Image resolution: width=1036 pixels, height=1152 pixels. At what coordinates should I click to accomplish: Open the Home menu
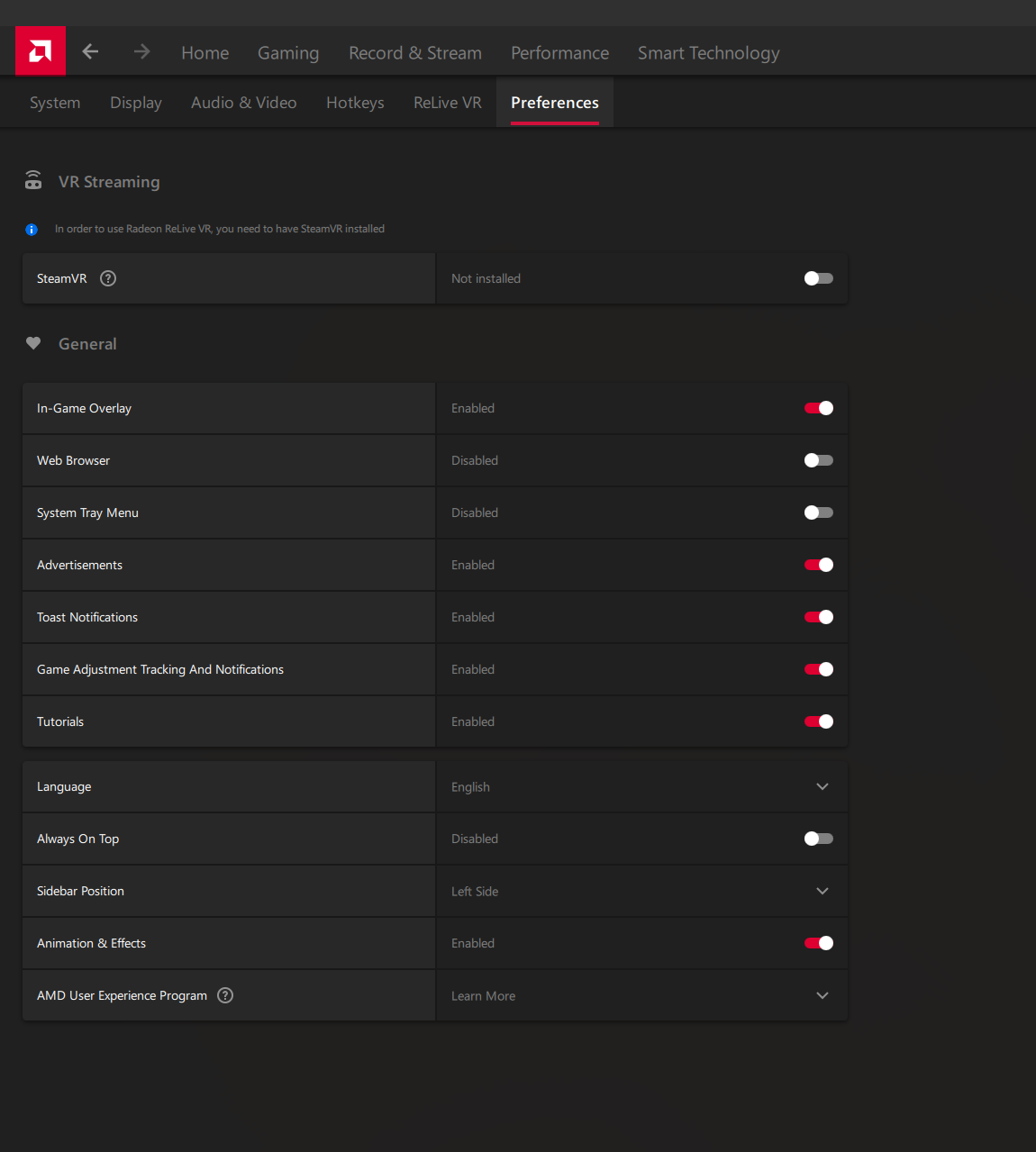[205, 53]
